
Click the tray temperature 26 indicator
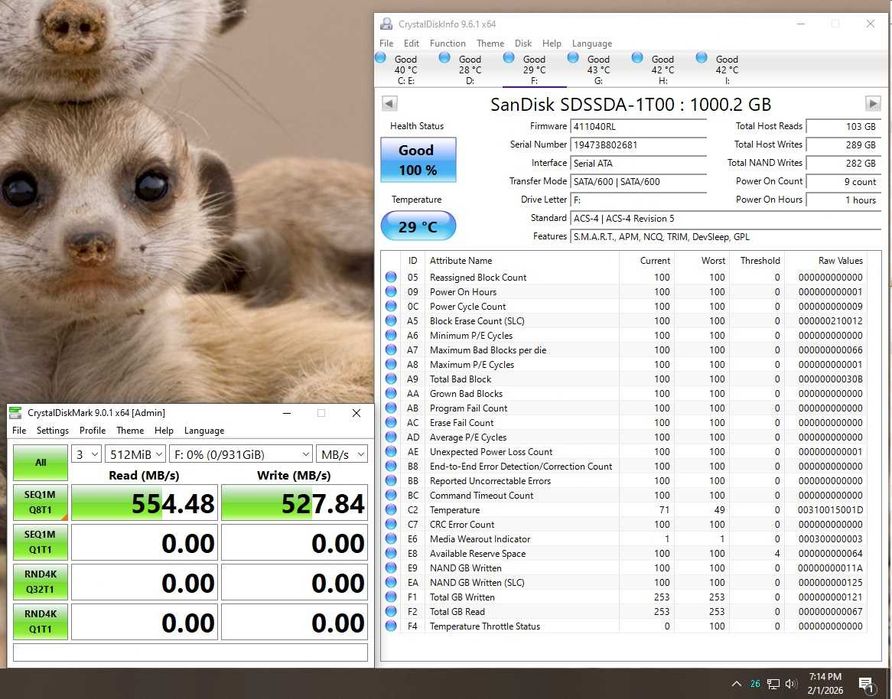click(755, 684)
